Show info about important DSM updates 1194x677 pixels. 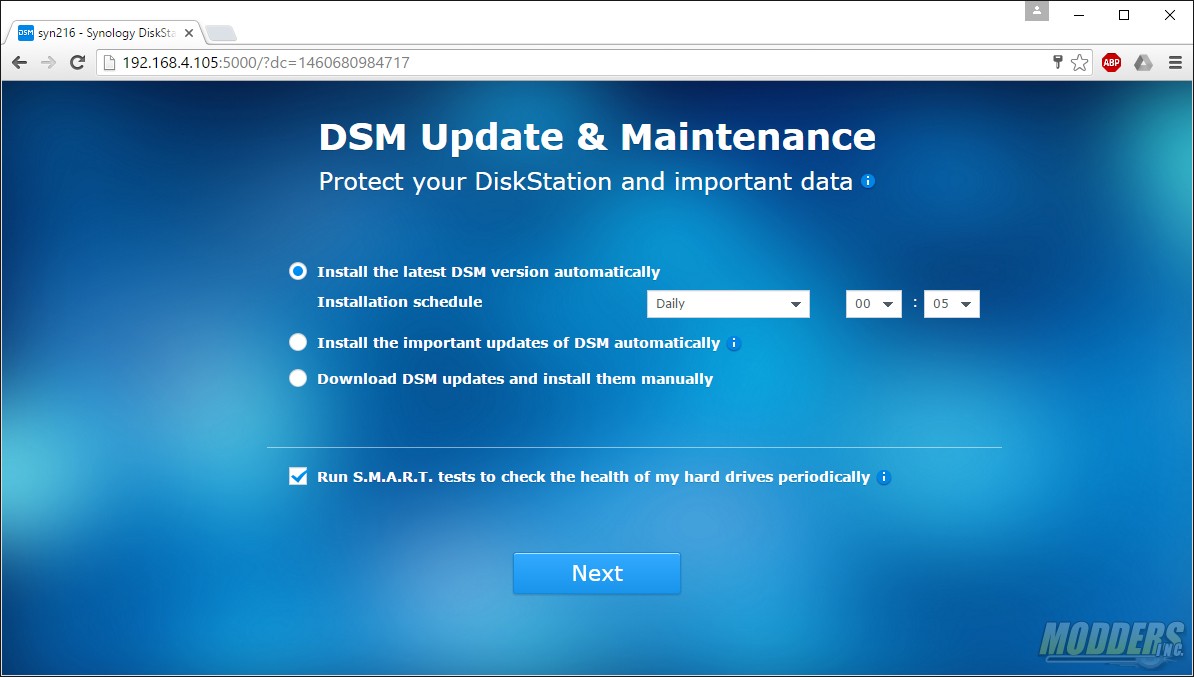pos(733,343)
